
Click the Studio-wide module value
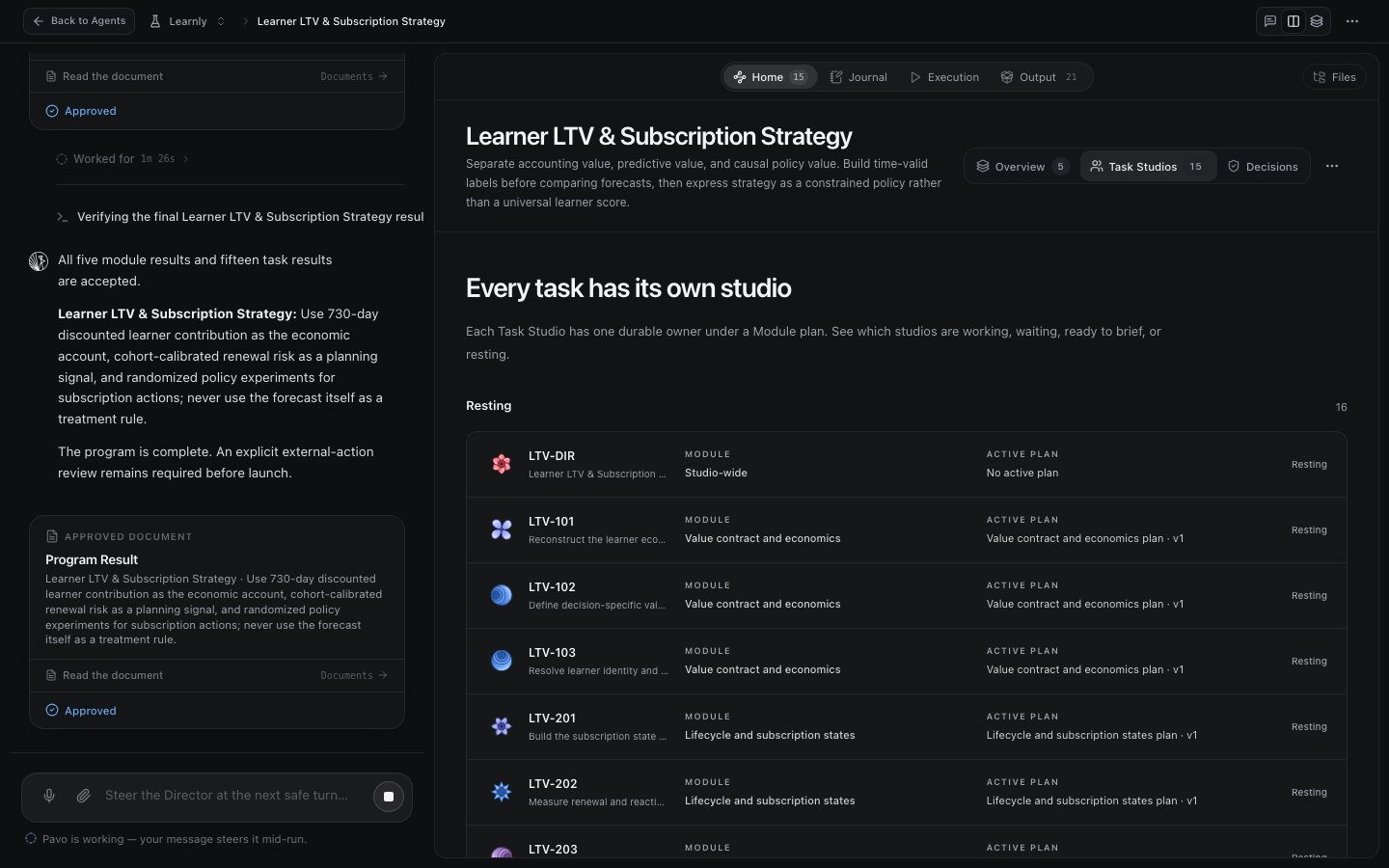(x=716, y=474)
